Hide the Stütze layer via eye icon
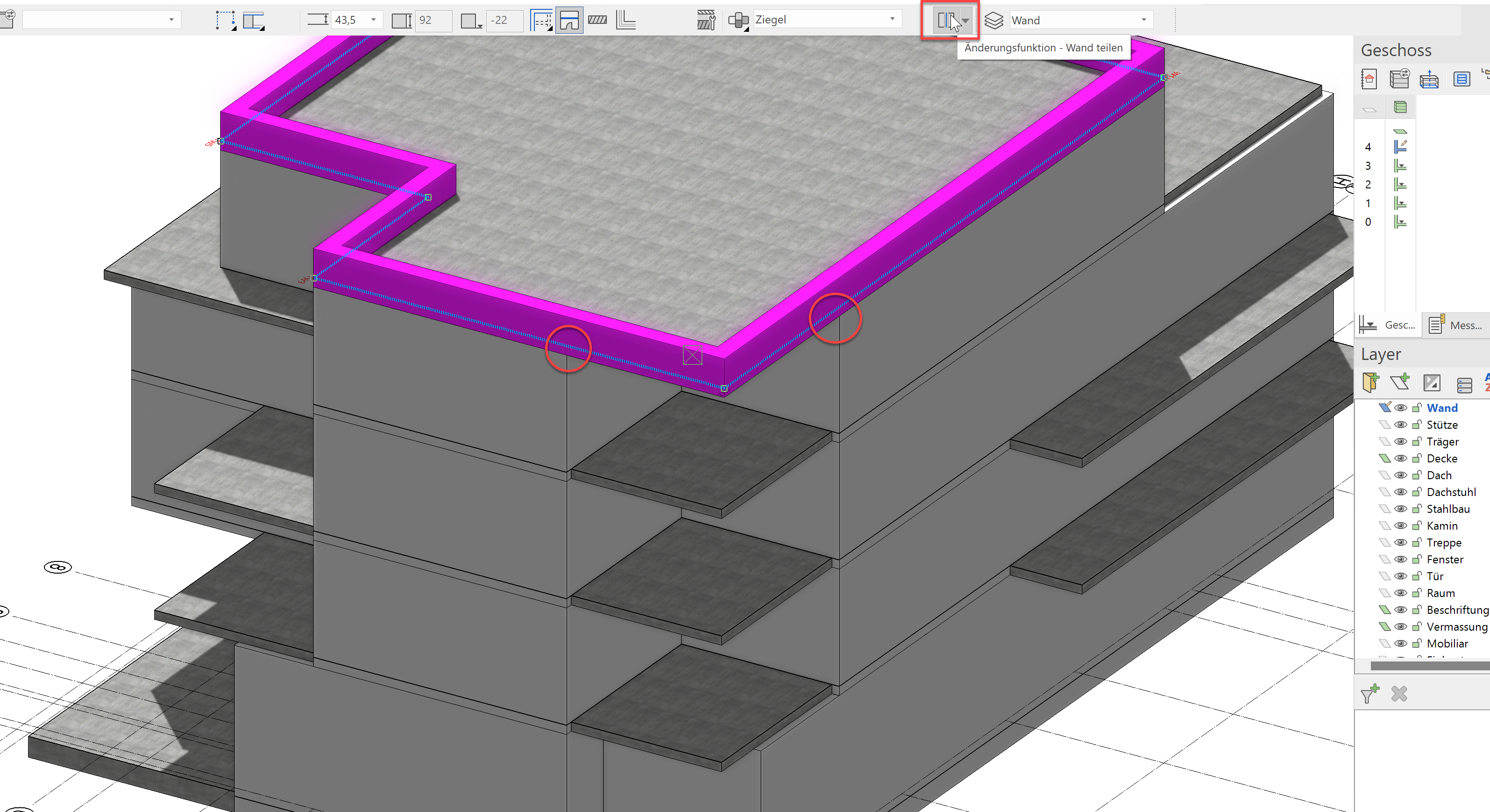The height and width of the screenshot is (812, 1490). 1400,425
